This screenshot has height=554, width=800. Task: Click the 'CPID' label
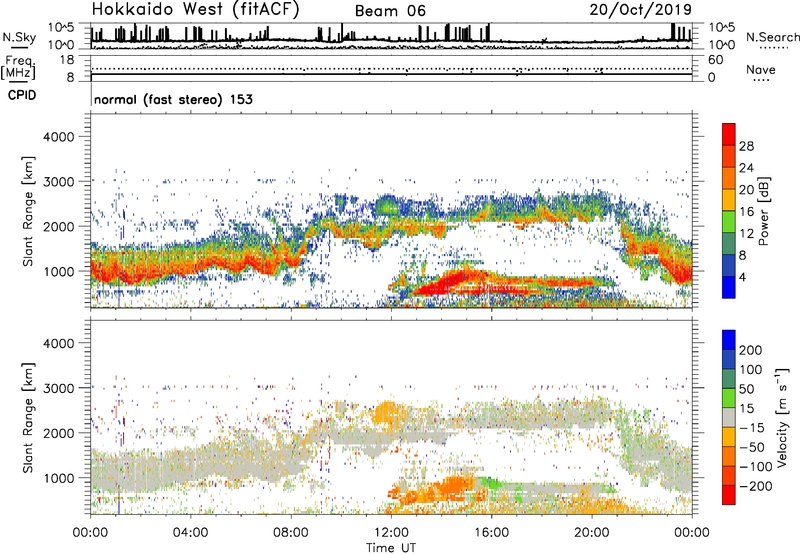click(x=22, y=95)
